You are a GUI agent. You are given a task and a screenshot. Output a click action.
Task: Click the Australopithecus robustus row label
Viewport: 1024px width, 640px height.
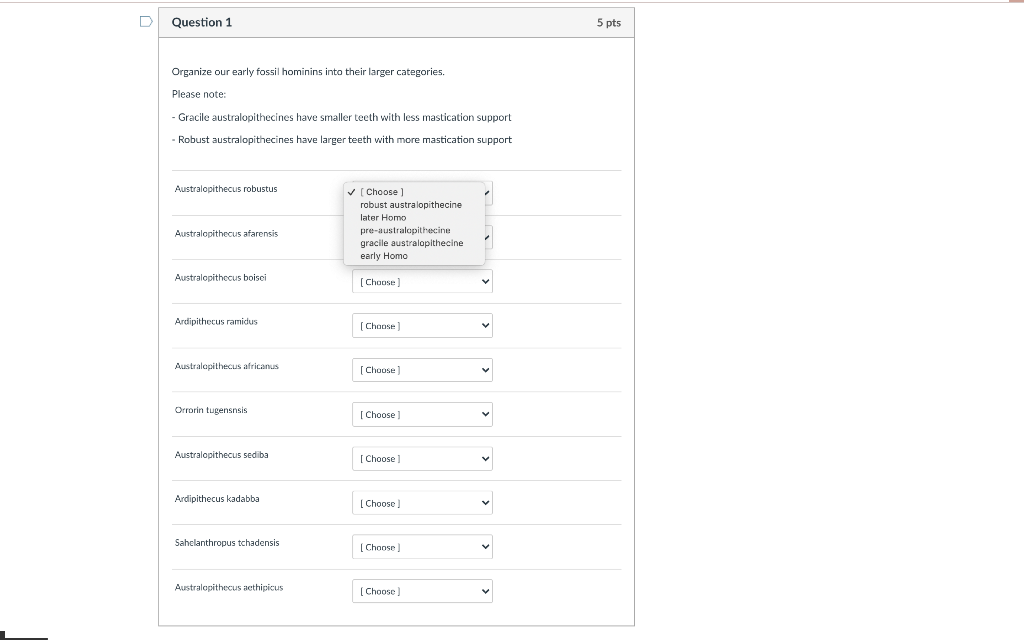click(225, 189)
